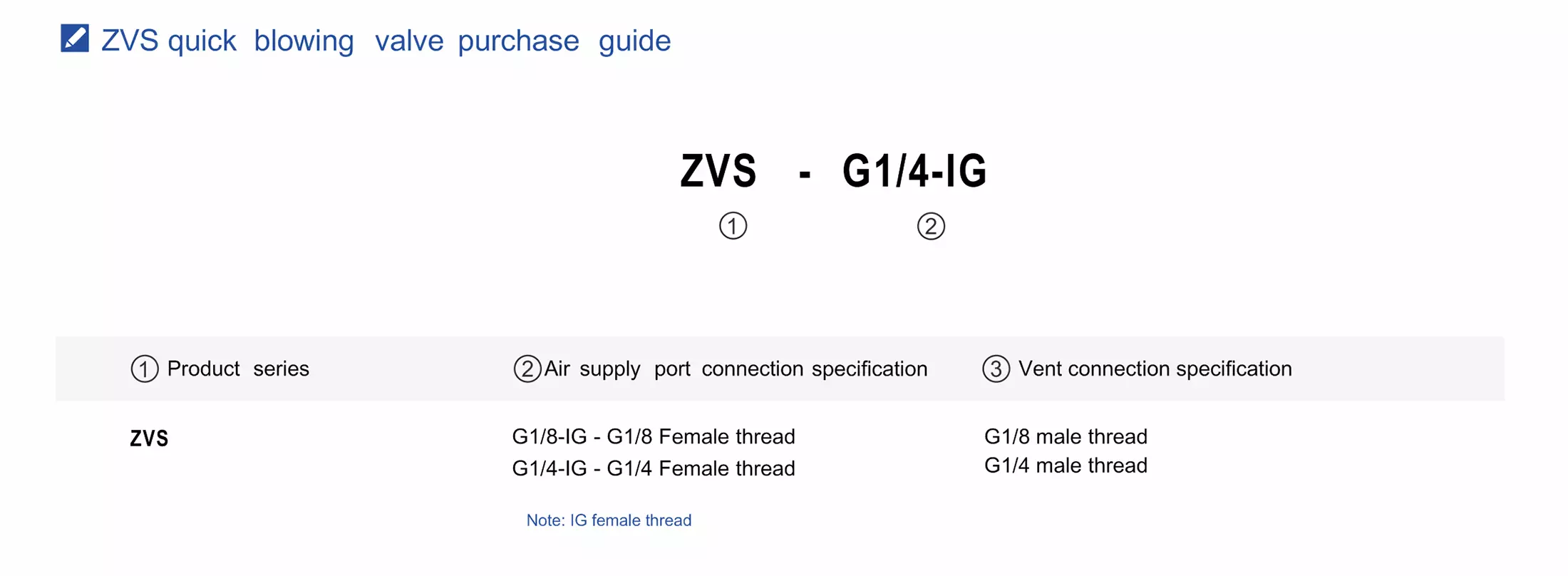Click the circled 1 under large ZVS code

(x=733, y=226)
